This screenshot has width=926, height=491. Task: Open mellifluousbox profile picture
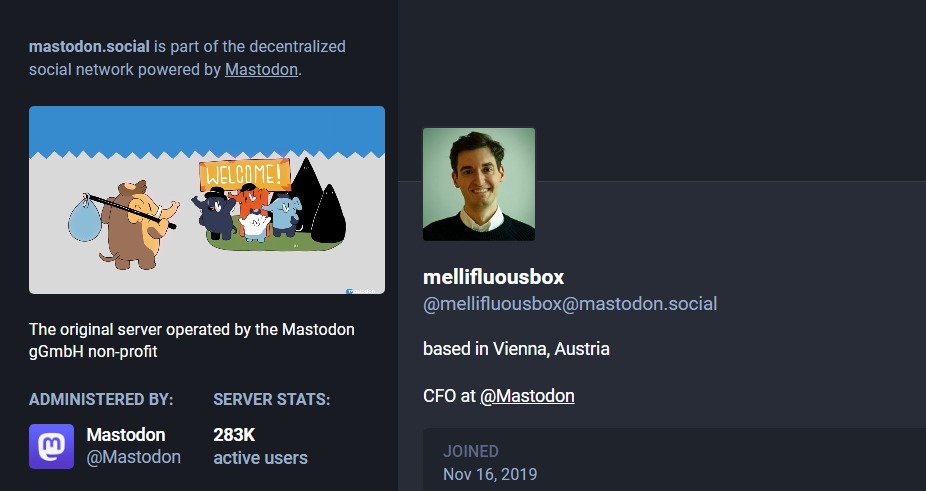479,184
